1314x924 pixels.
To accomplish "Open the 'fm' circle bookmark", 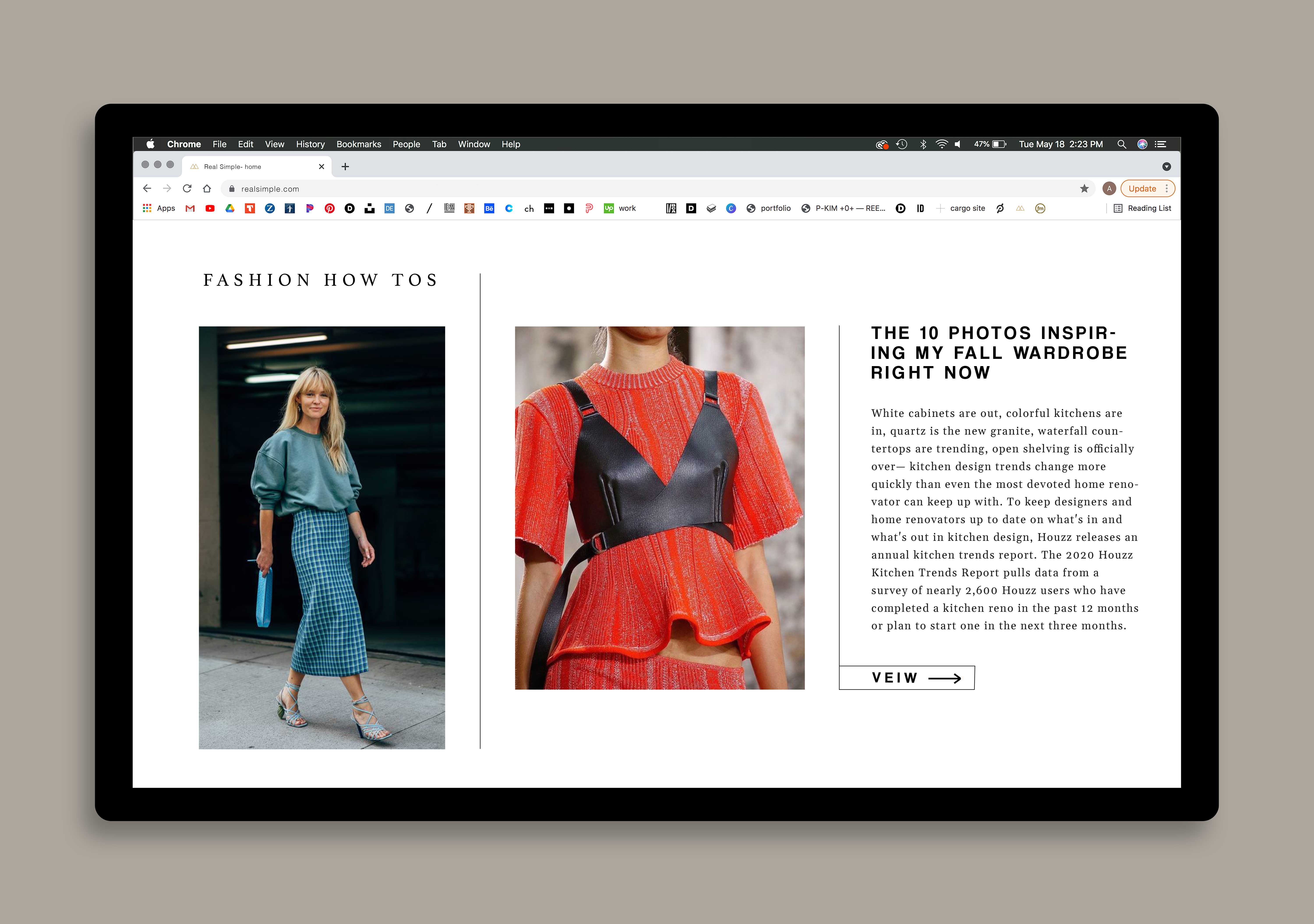I will 1040,208.
